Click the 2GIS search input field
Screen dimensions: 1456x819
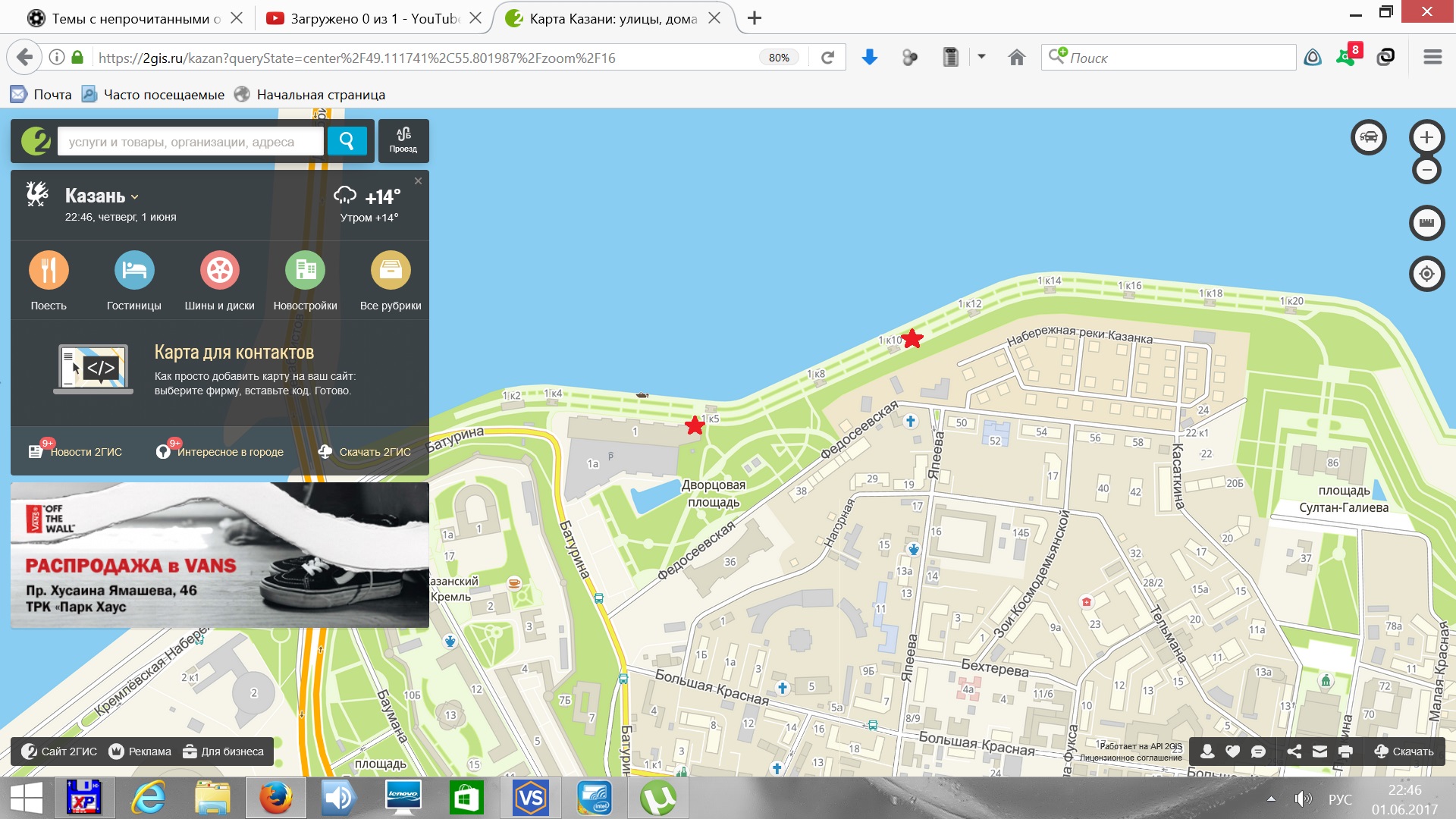pos(190,142)
